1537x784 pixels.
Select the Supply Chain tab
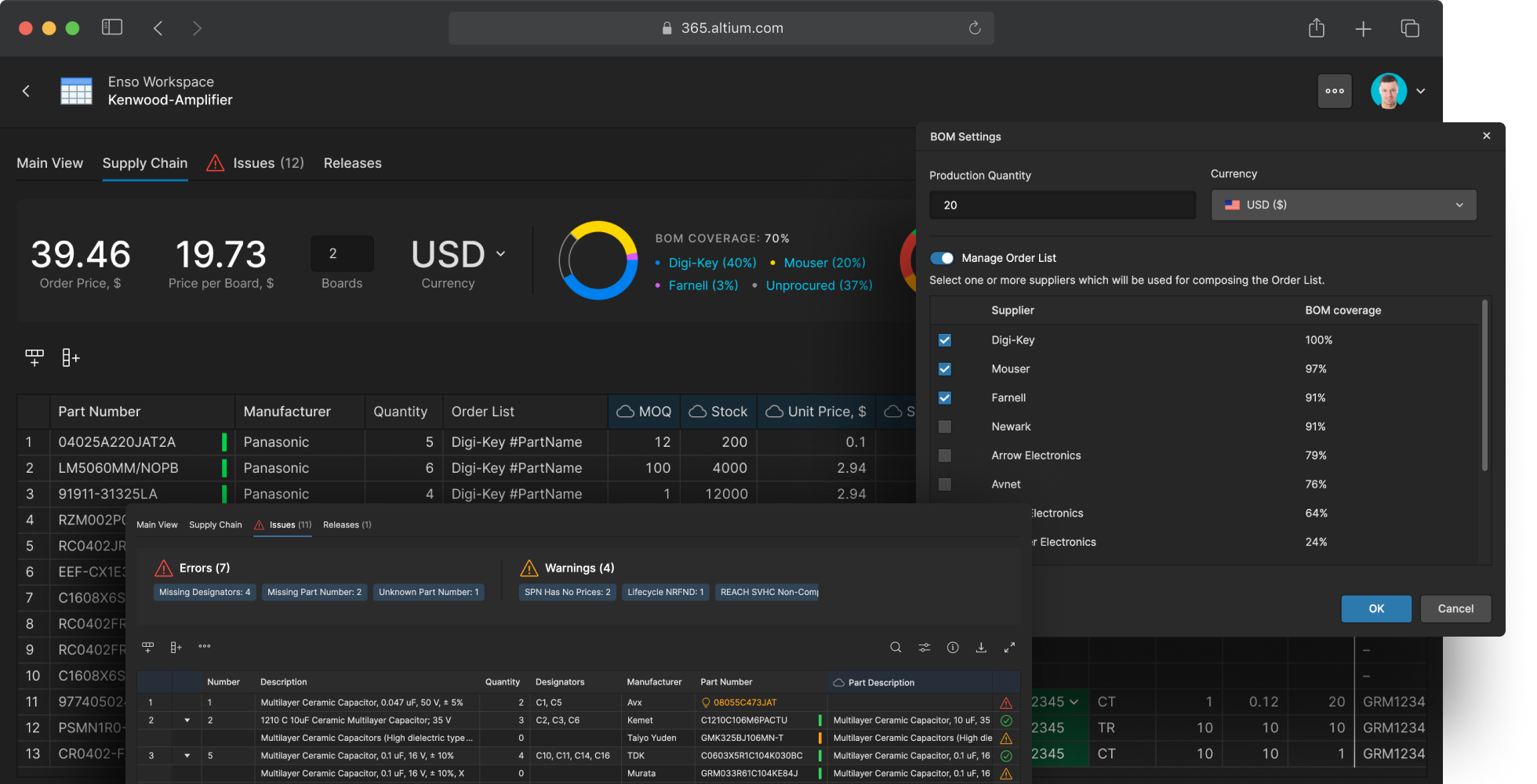(x=145, y=163)
